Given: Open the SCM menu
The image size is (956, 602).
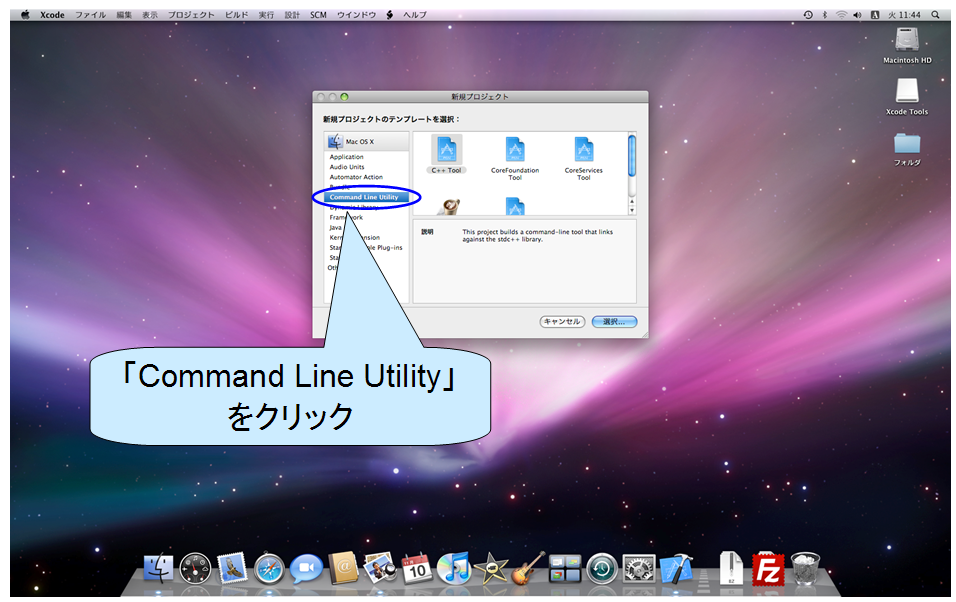Looking at the screenshot, I should (x=318, y=15).
